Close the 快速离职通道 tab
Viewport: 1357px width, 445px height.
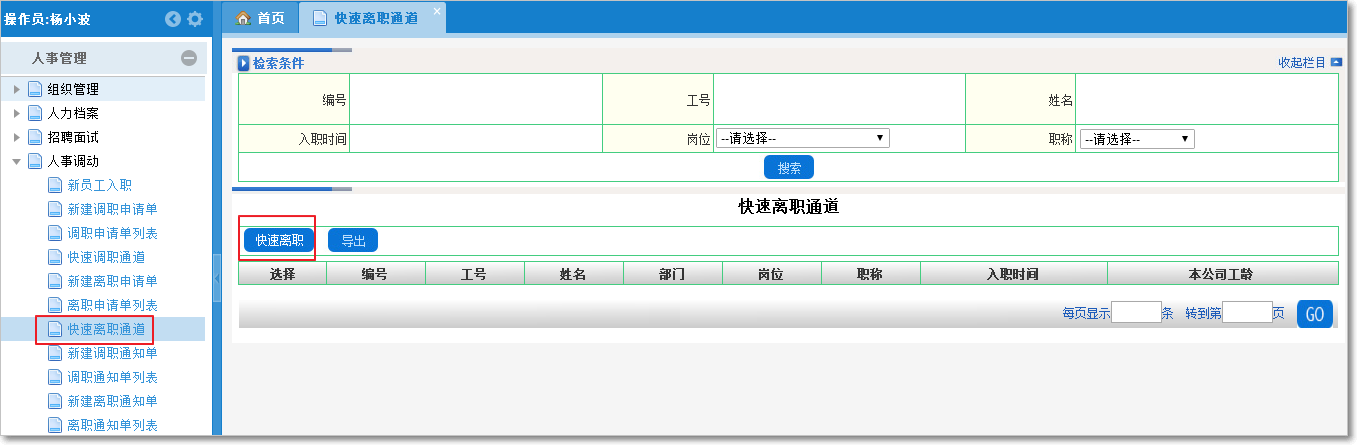[x=436, y=11]
